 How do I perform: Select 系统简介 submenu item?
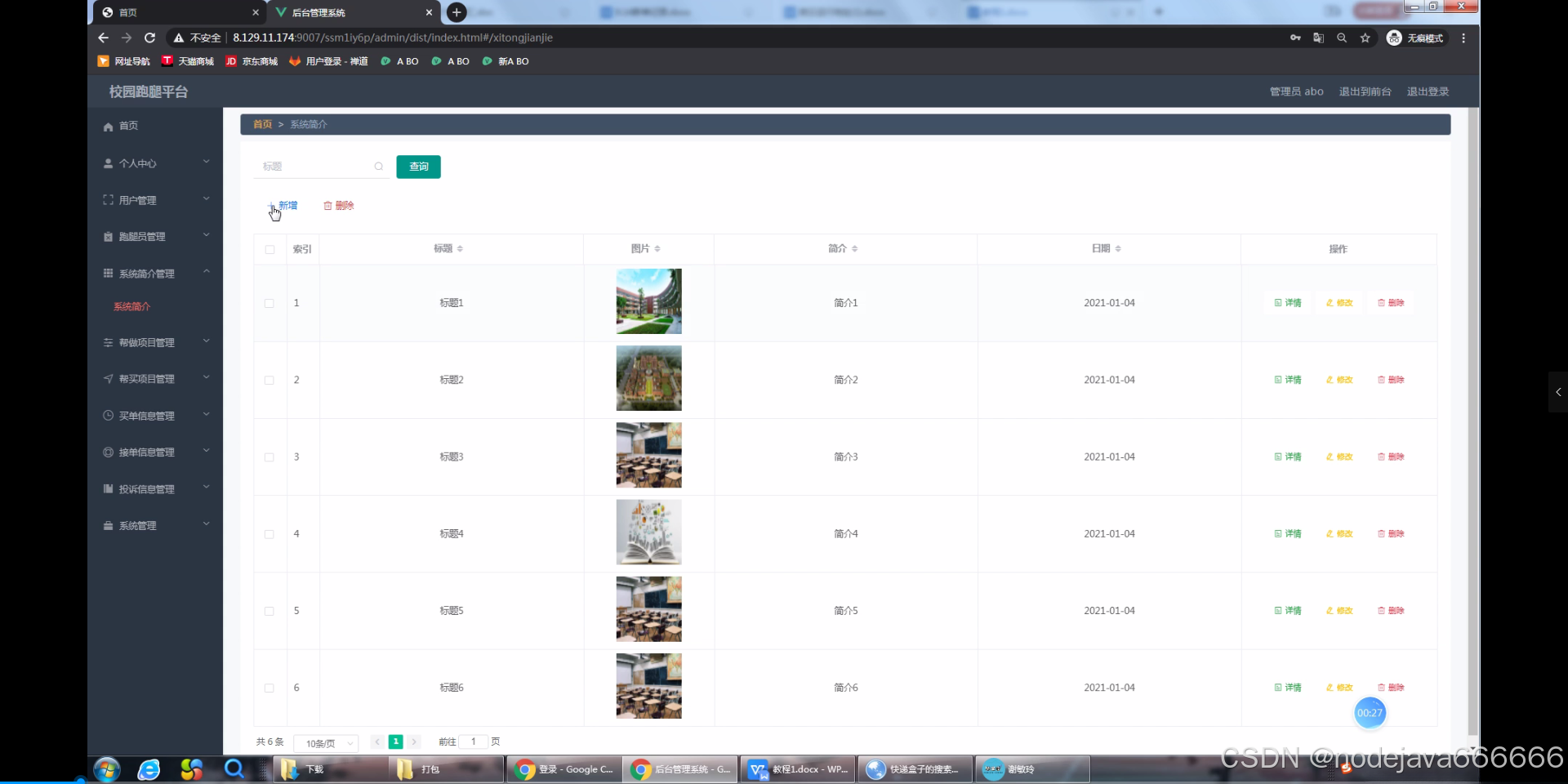(x=131, y=307)
